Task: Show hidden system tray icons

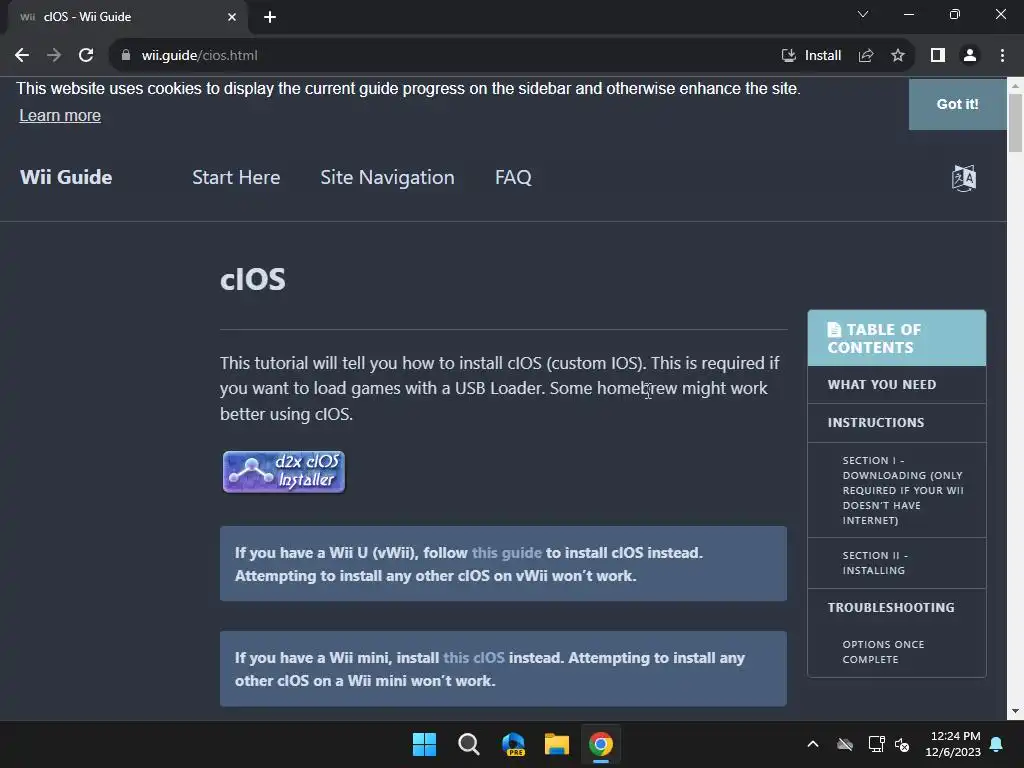Action: (813, 744)
